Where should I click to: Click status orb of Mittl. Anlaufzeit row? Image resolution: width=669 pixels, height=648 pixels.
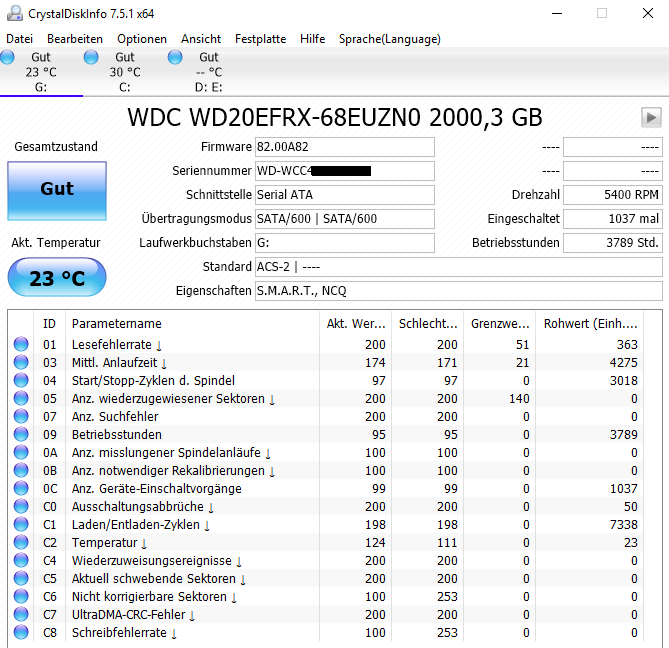point(21,362)
